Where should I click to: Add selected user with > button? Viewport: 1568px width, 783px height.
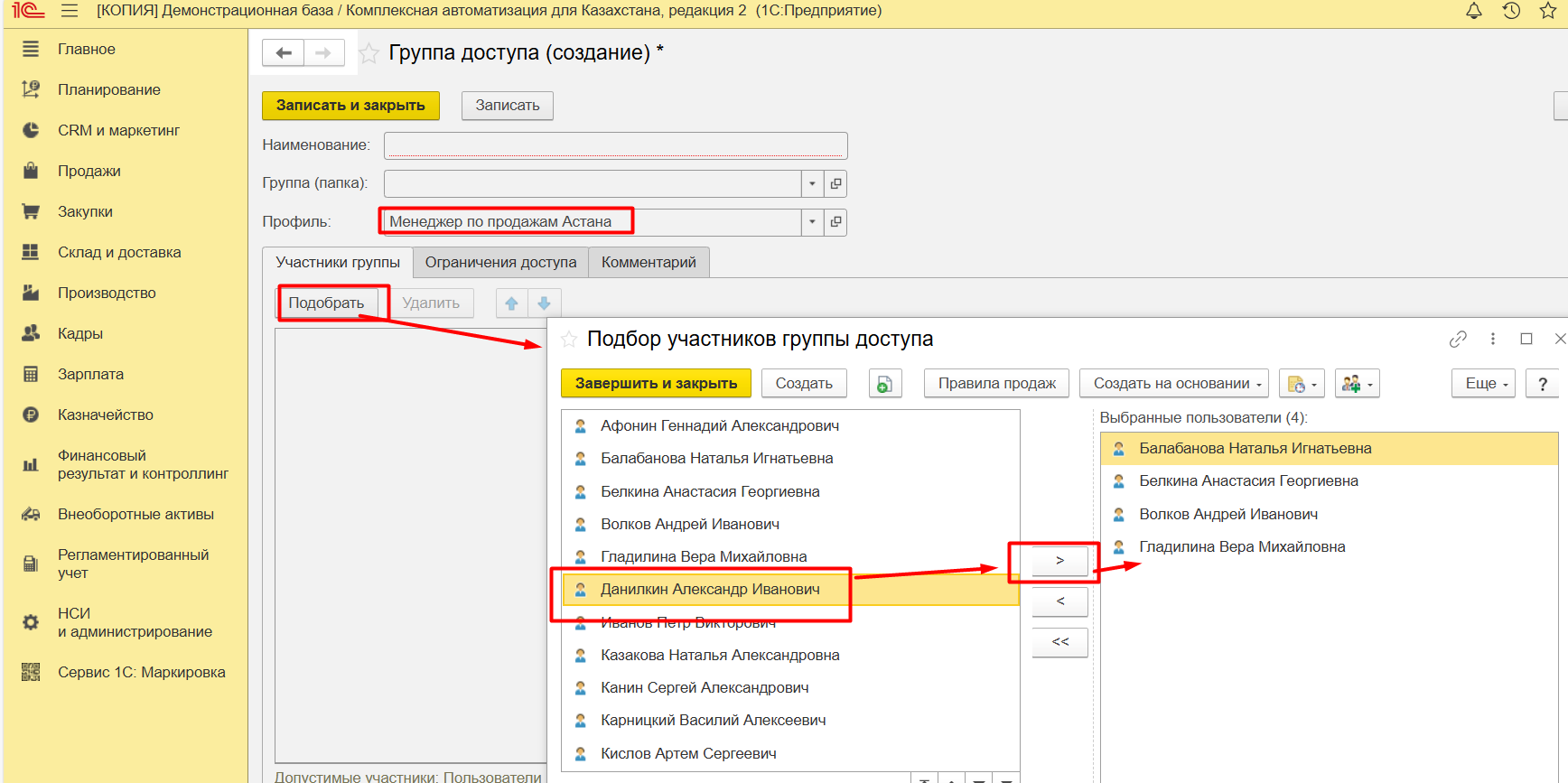point(1059,561)
